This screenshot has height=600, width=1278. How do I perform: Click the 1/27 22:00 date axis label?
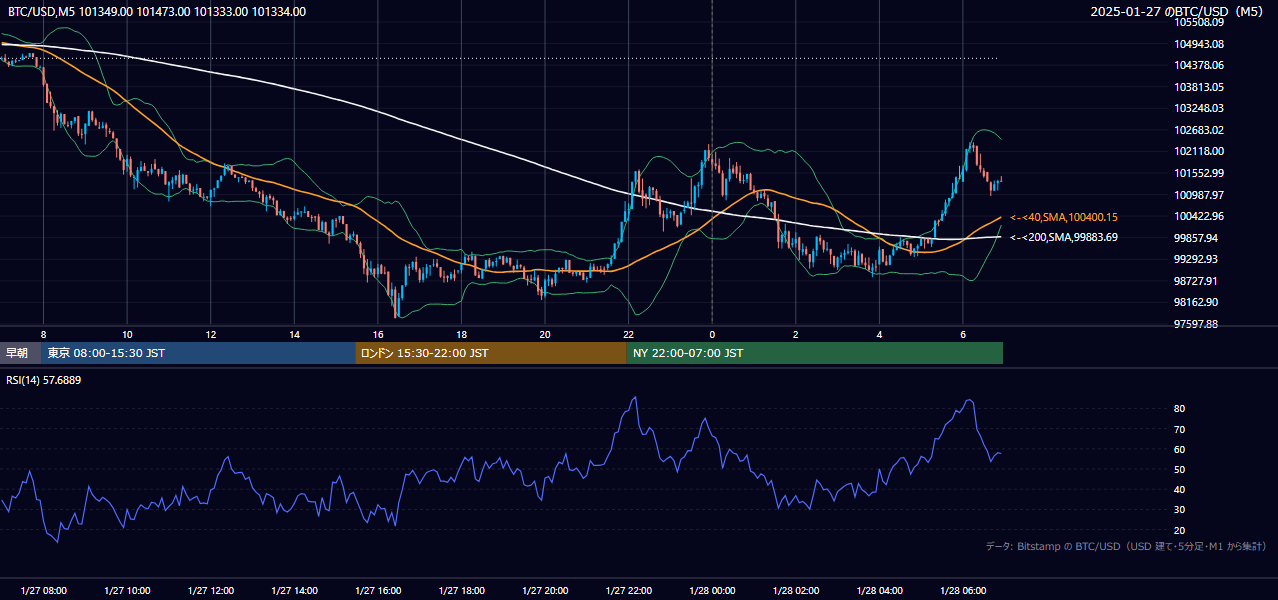tap(629, 591)
